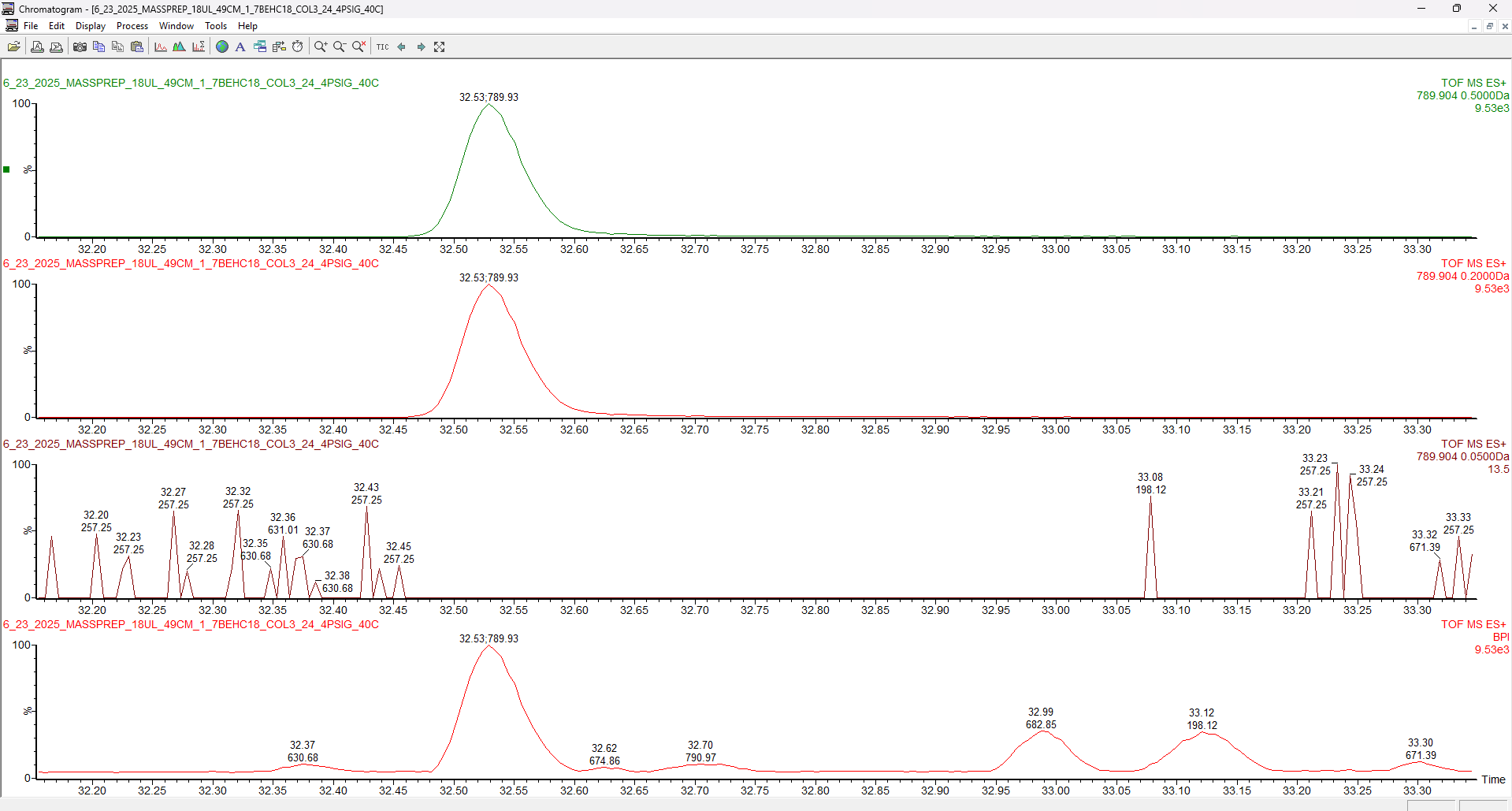Click peak label '32.62 674.86'

point(604,754)
